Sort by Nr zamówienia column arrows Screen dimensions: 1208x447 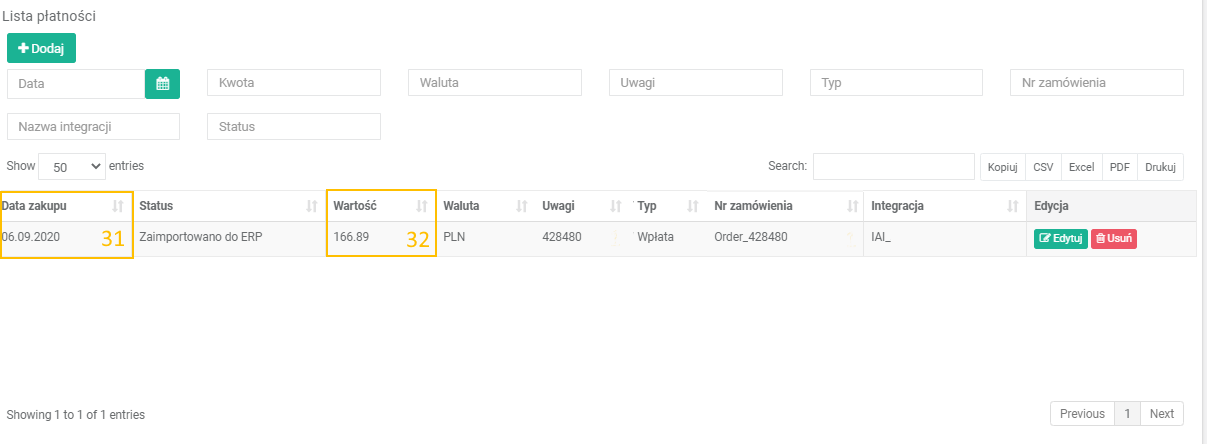tap(852, 206)
